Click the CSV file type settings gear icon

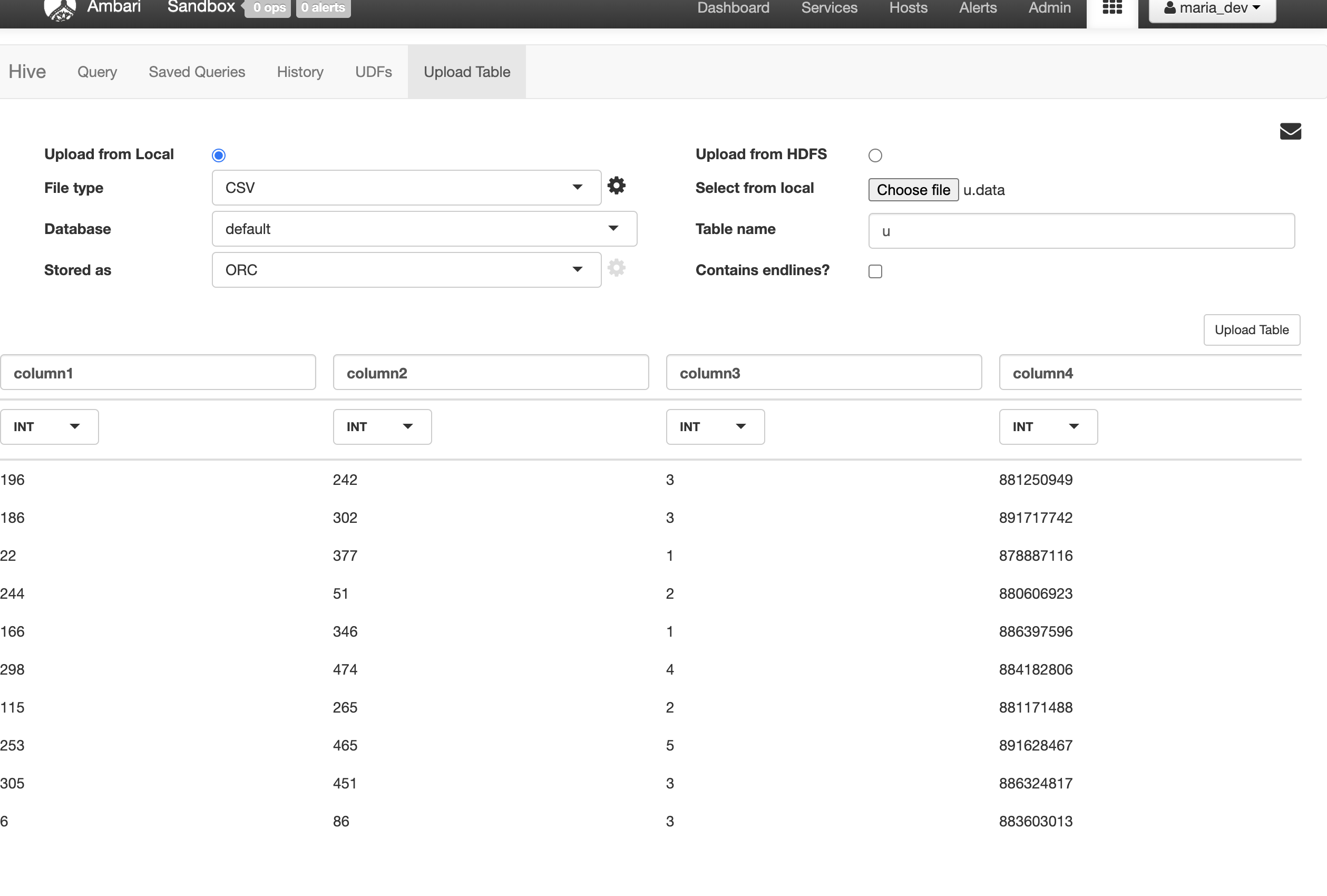click(x=617, y=186)
